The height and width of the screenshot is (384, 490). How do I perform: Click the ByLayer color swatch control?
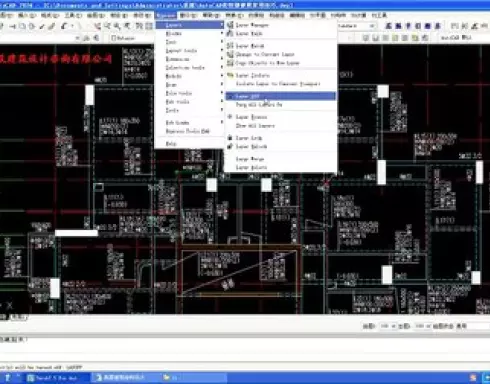click(123, 38)
